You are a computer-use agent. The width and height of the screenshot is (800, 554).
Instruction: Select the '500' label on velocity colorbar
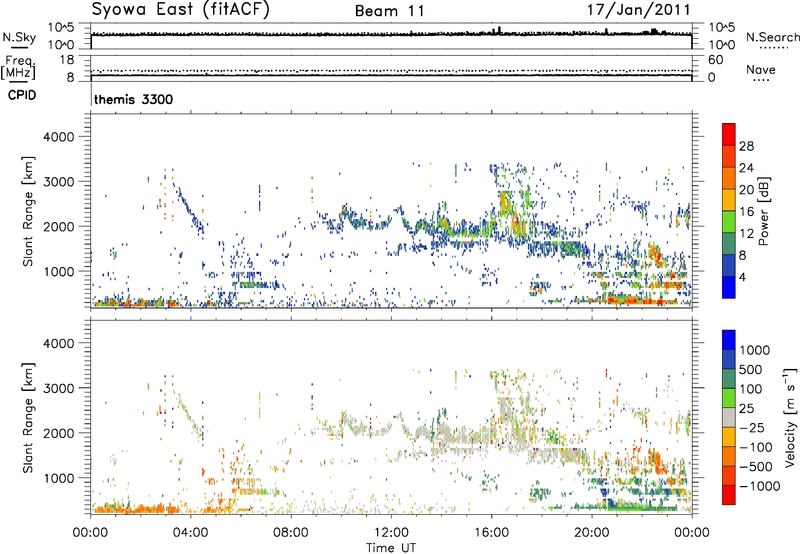pos(753,369)
